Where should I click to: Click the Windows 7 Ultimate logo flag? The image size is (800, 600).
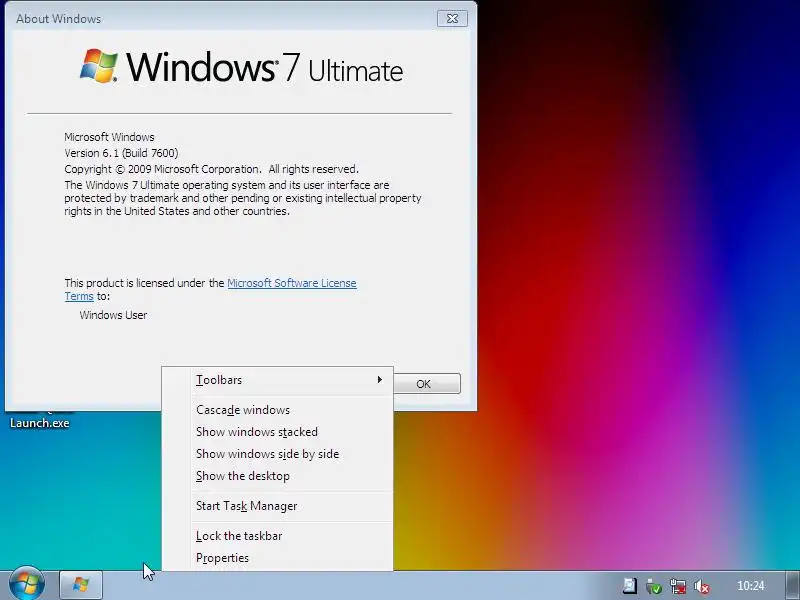[98, 66]
